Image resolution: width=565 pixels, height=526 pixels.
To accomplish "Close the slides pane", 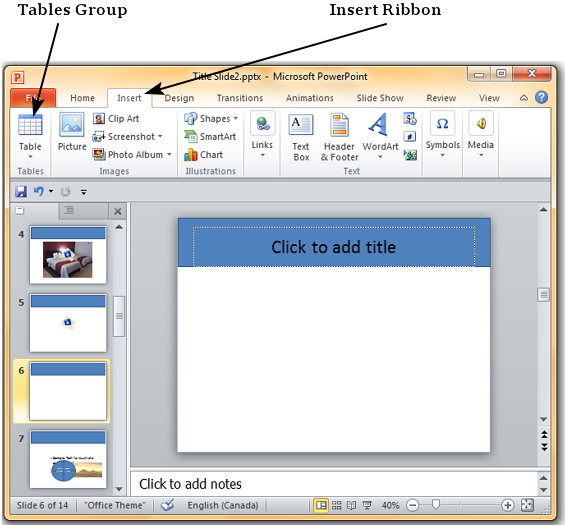I will pyautogui.click(x=117, y=211).
